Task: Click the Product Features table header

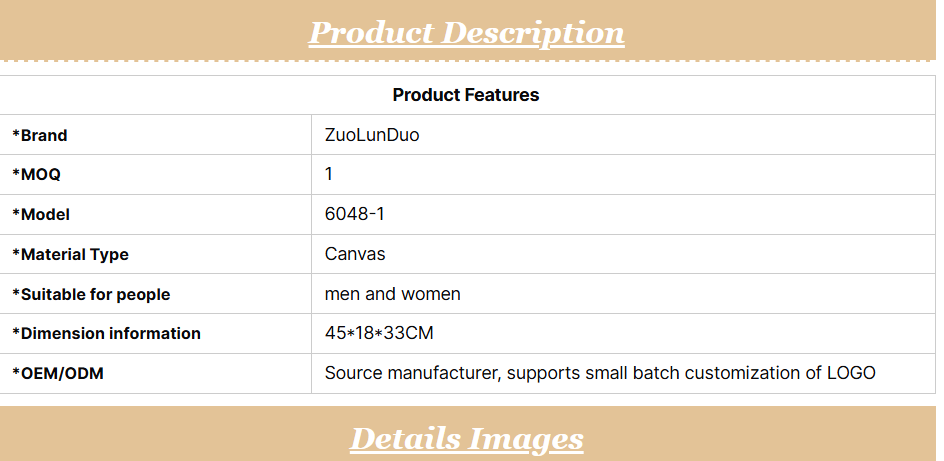Action: point(466,95)
